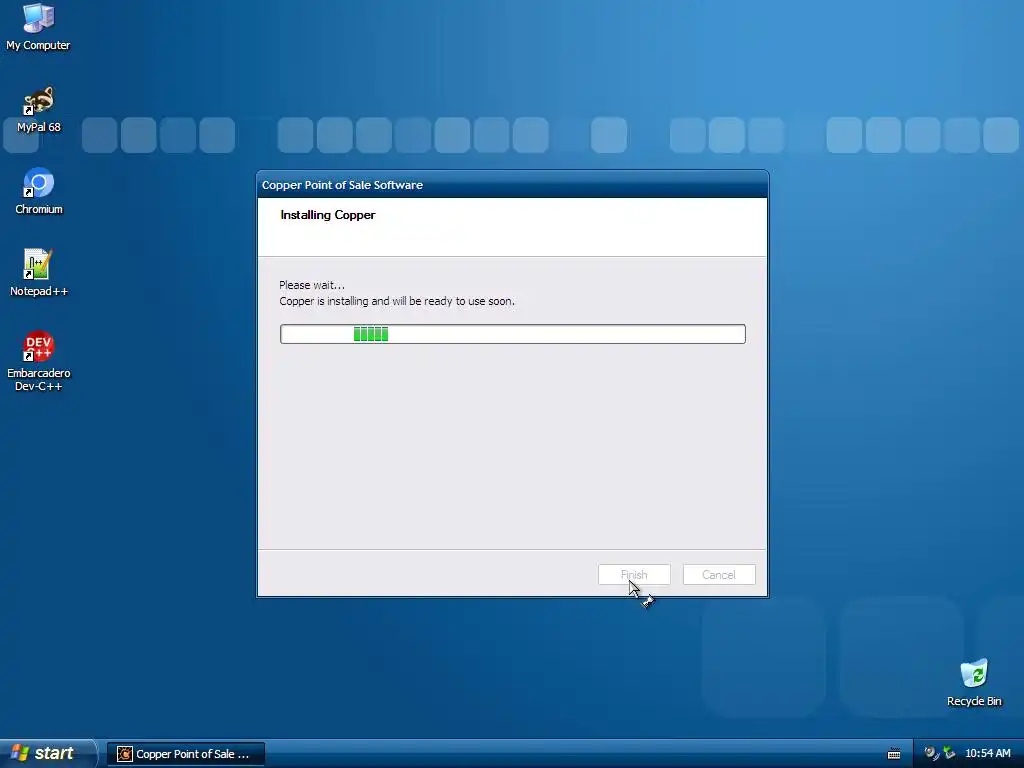The width and height of the screenshot is (1024, 768).
Task: Activate Copper Point of Sale taskbar button
Action: pyautogui.click(x=186, y=754)
